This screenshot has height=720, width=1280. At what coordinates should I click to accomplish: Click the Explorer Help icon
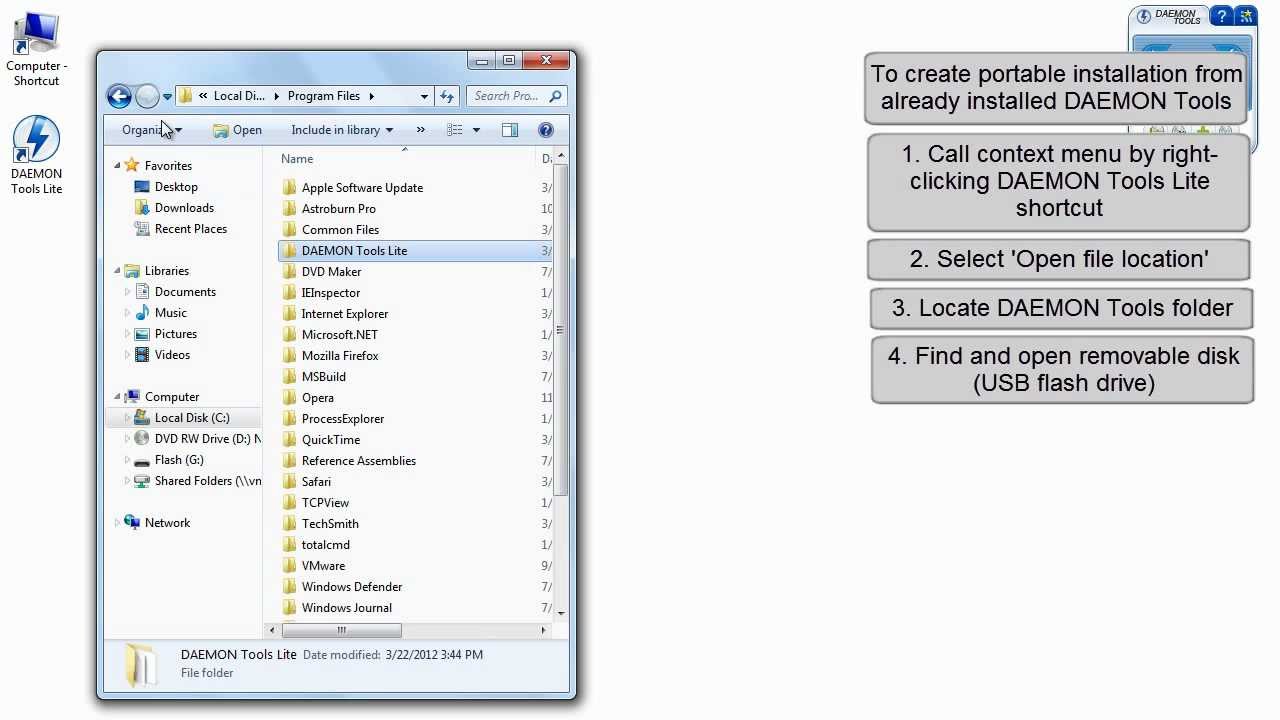(546, 130)
